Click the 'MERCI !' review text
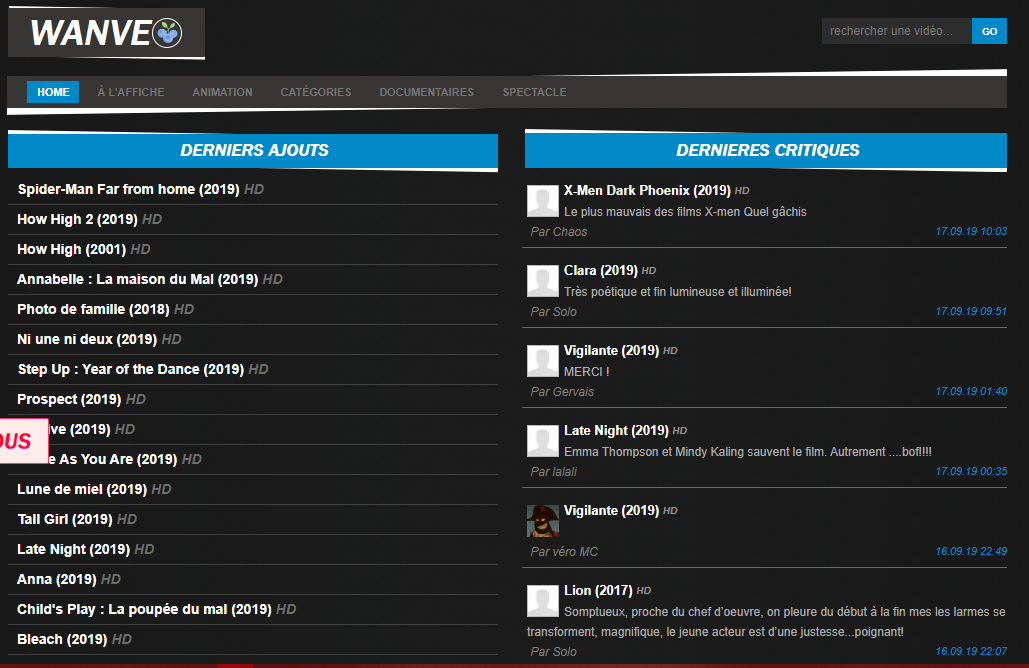This screenshot has width=1029, height=668. [x=587, y=372]
